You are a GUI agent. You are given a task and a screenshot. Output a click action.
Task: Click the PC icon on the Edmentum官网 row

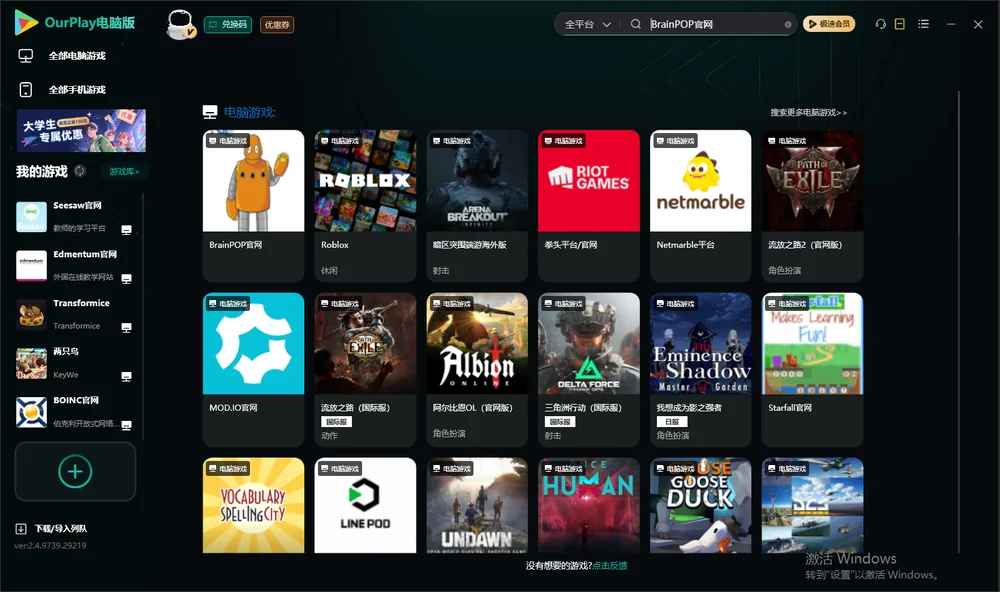tap(126, 279)
